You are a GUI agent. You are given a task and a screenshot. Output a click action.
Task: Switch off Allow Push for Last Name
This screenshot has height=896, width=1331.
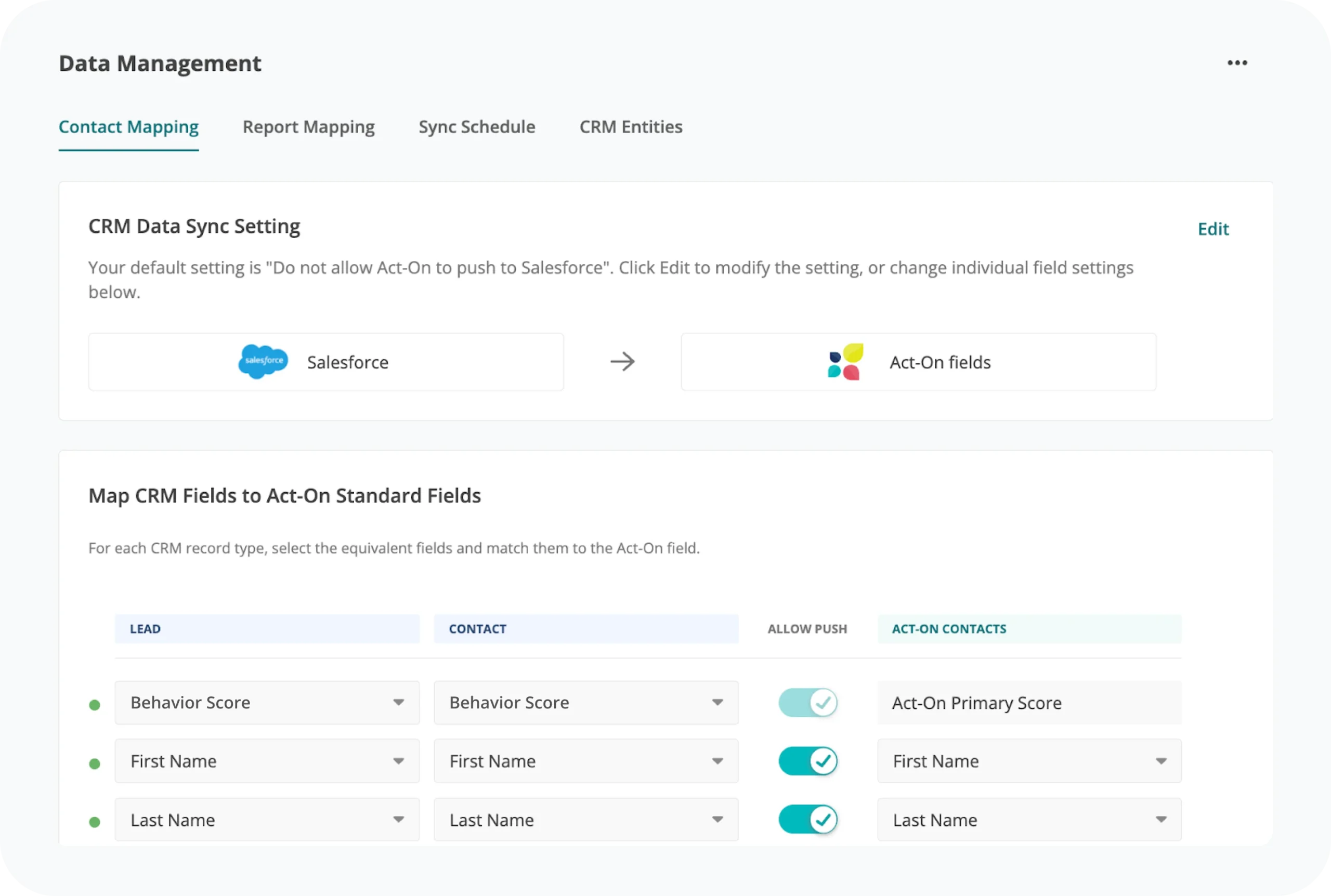(x=807, y=820)
